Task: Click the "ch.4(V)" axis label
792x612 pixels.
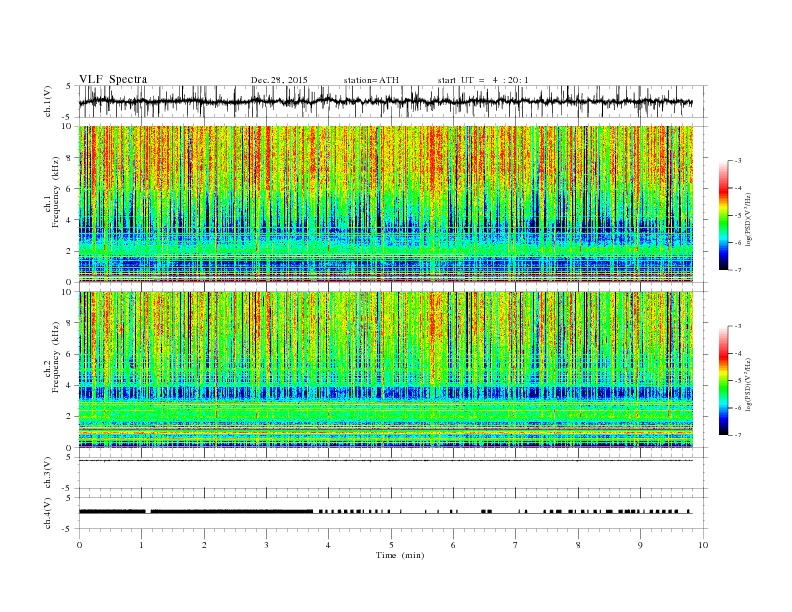Action: point(48,513)
